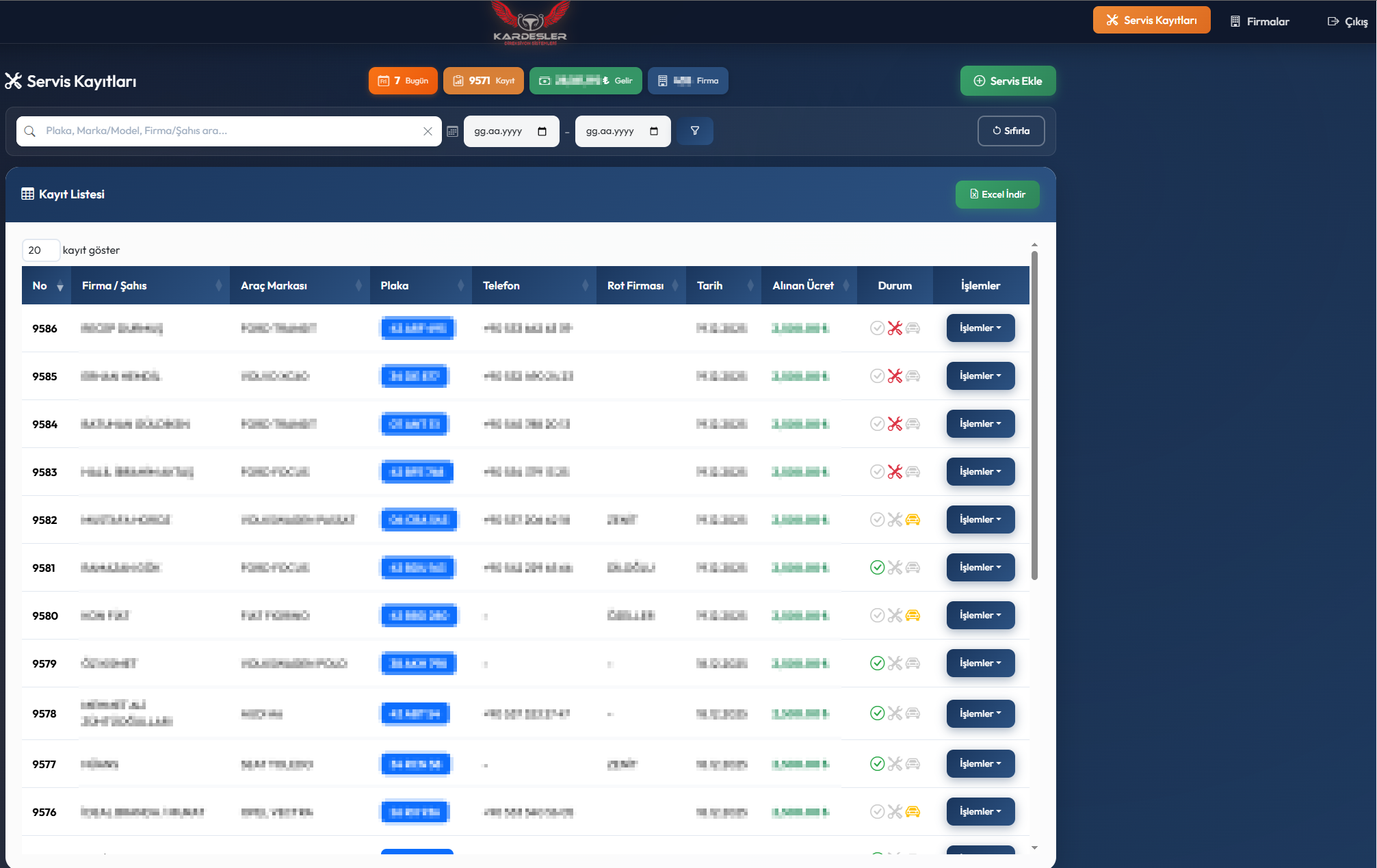Open calendar picker in second date field

654,131
